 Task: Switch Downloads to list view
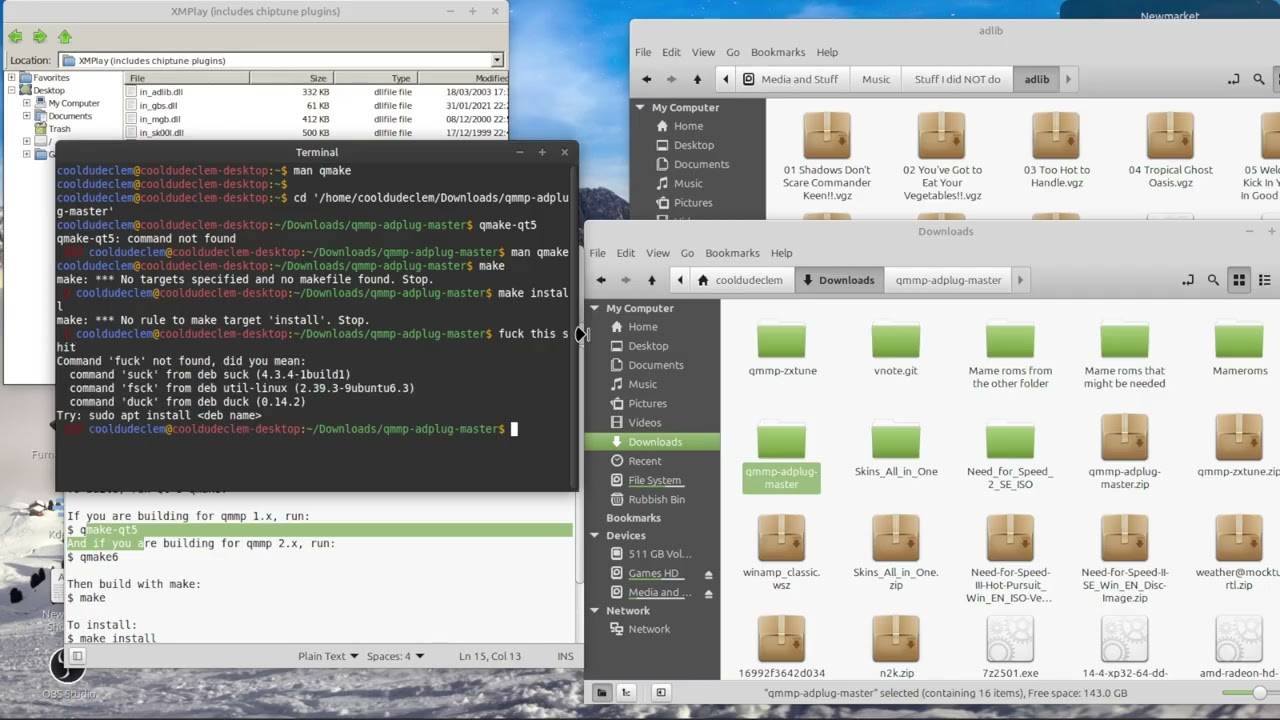click(x=1264, y=280)
